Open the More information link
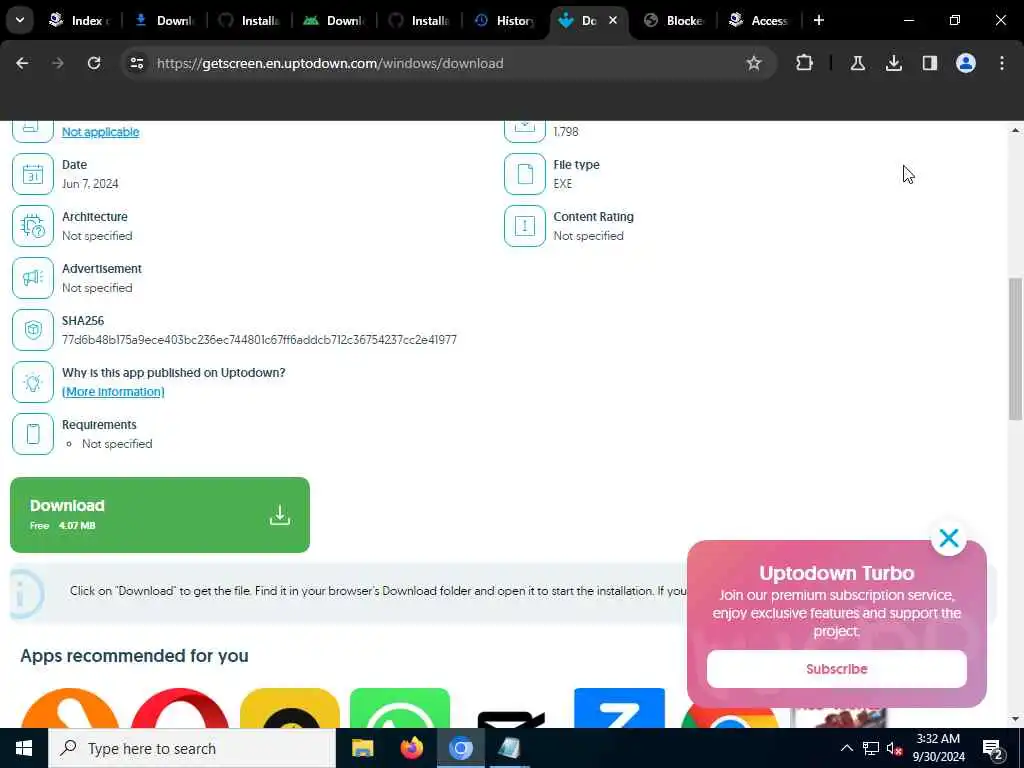 pos(113,392)
